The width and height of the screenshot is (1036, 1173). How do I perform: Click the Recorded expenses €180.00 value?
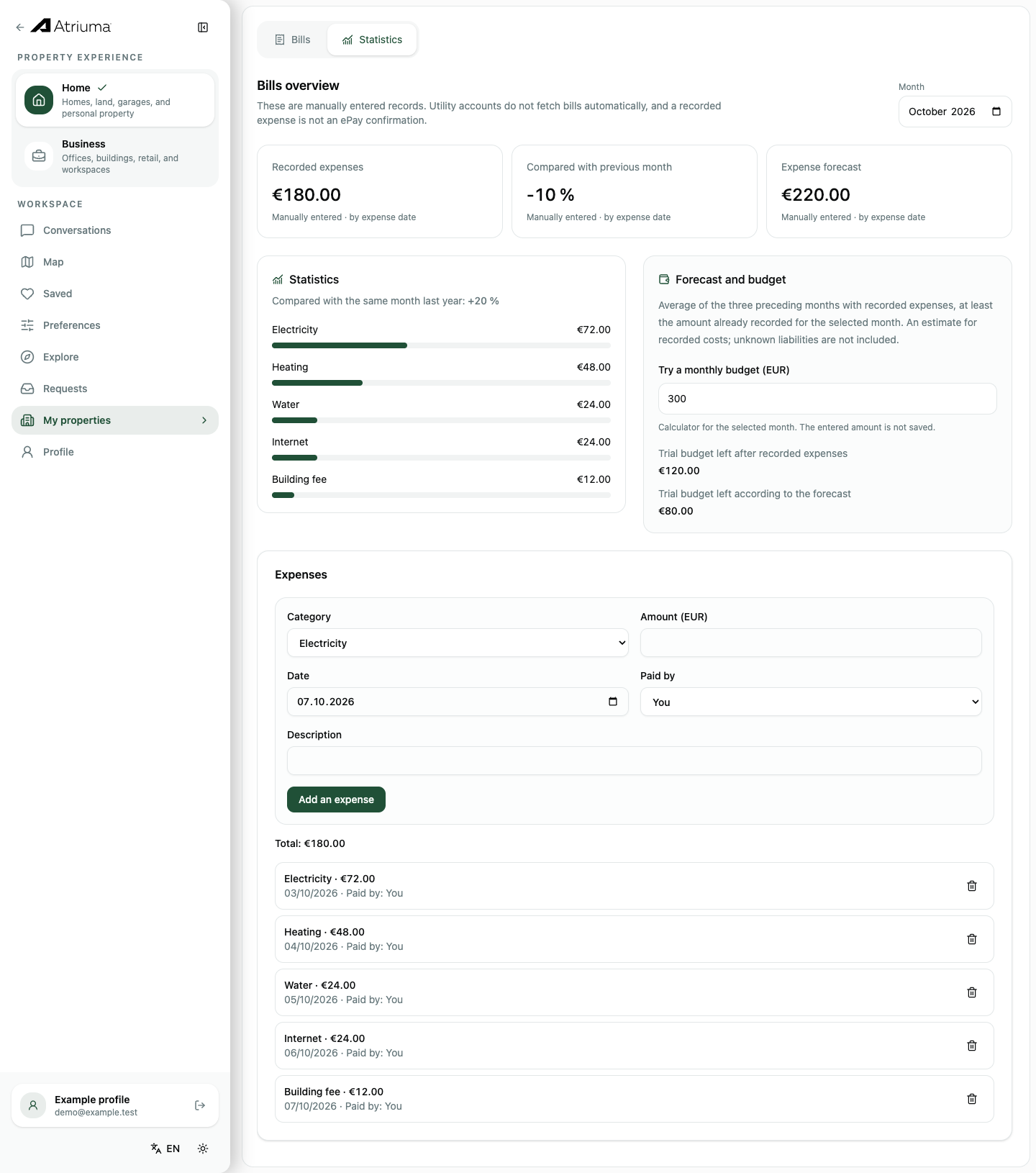click(306, 195)
